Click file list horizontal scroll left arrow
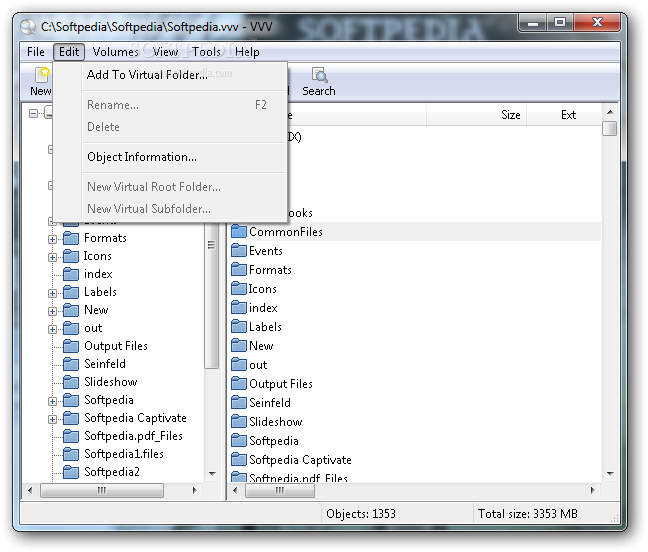This screenshot has width=648, height=552. pos(235,490)
